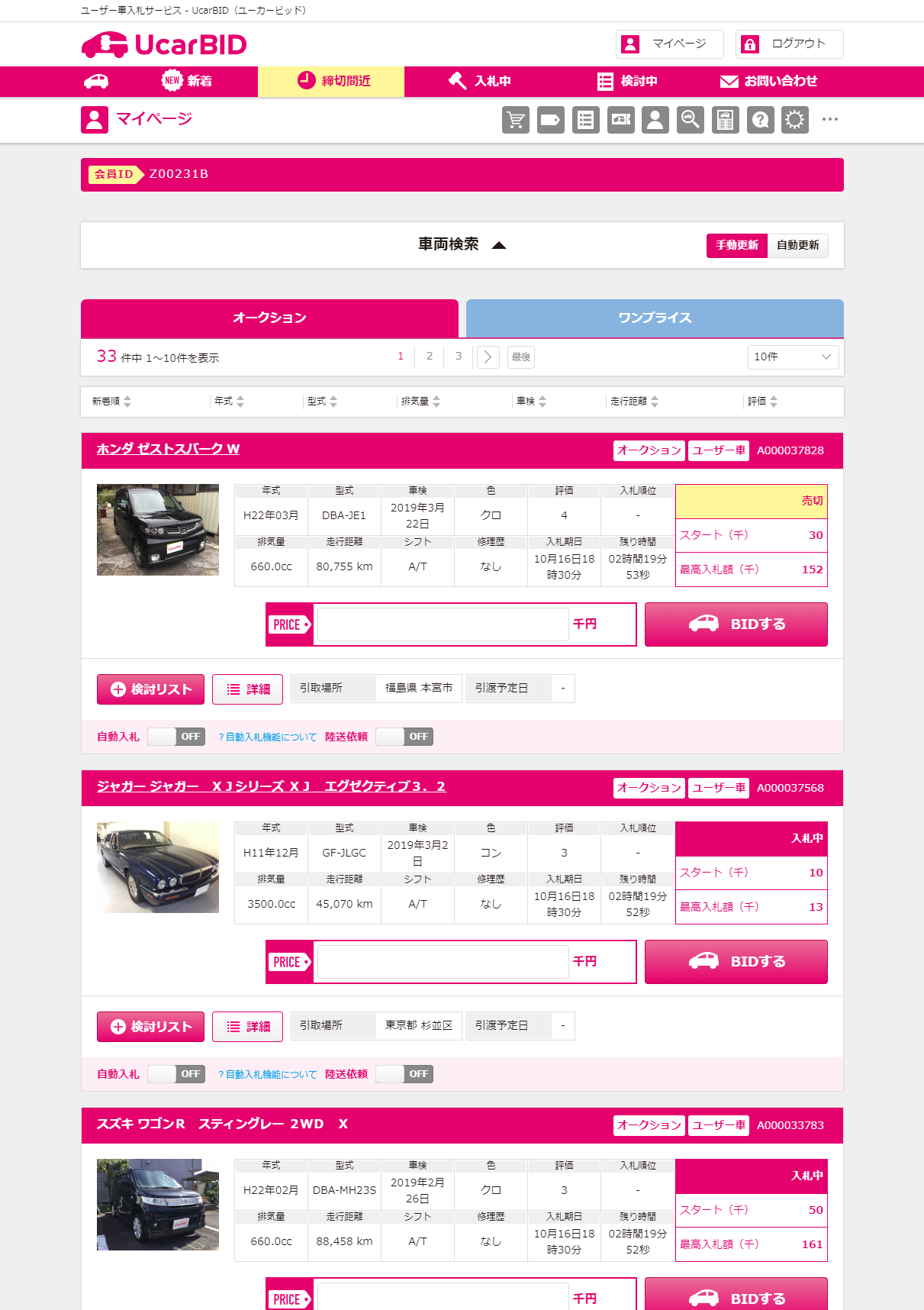Image resolution: width=924 pixels, height=1310 pixels.
Task: Click the help question mark icon
Action: click(x=761, y=120)
